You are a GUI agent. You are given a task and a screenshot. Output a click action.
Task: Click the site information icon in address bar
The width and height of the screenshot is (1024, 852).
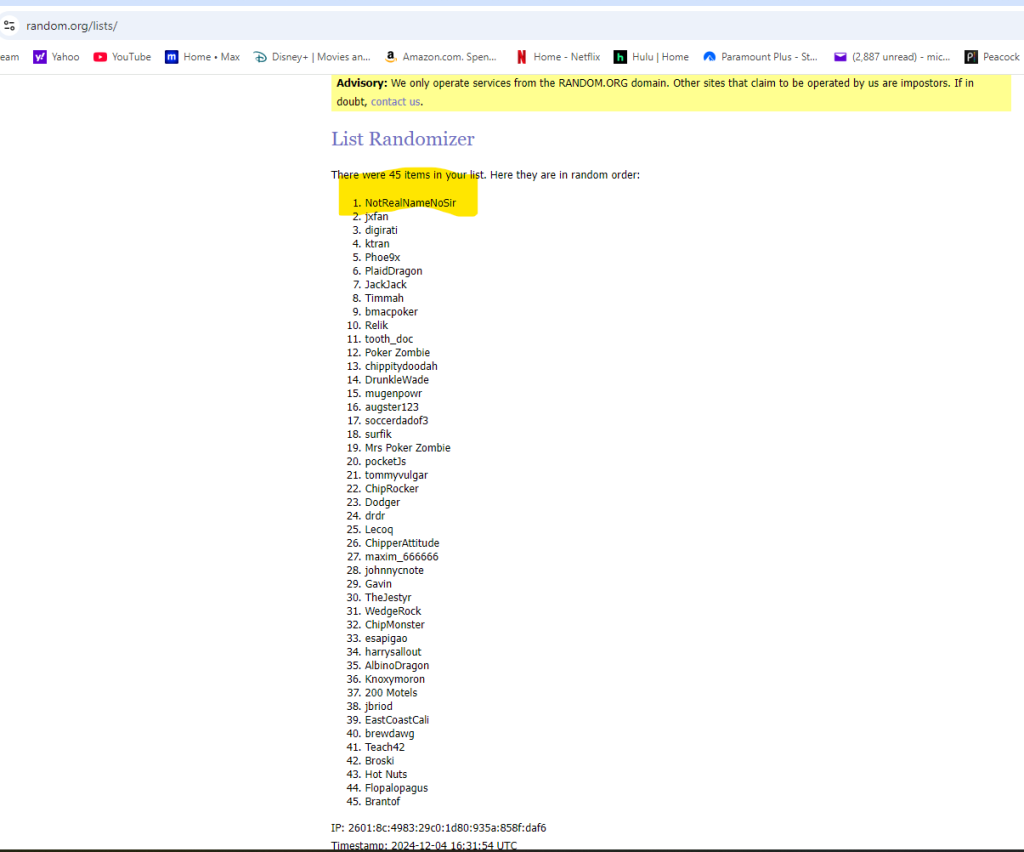[x=9, y=26]
